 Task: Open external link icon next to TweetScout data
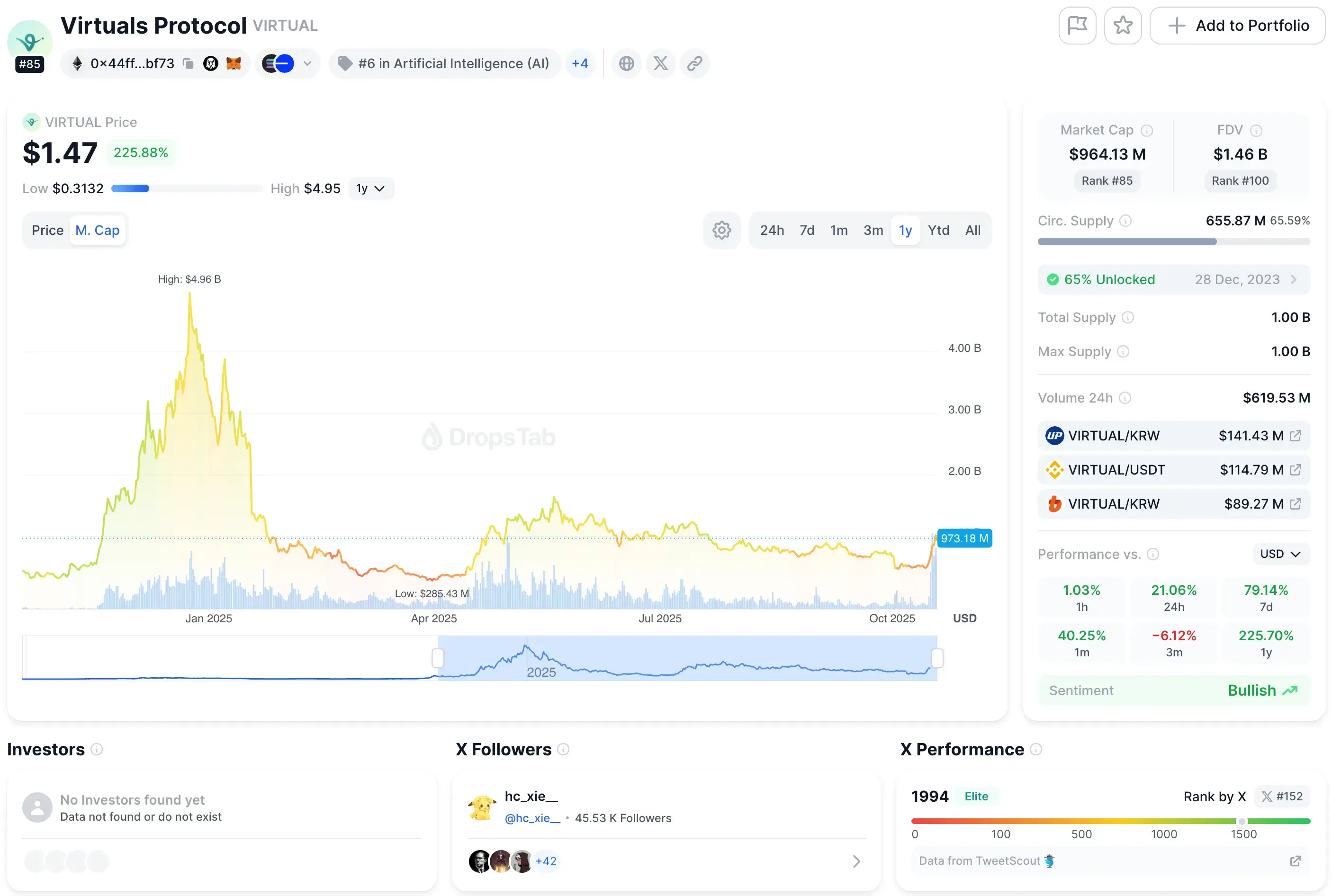1296,861
